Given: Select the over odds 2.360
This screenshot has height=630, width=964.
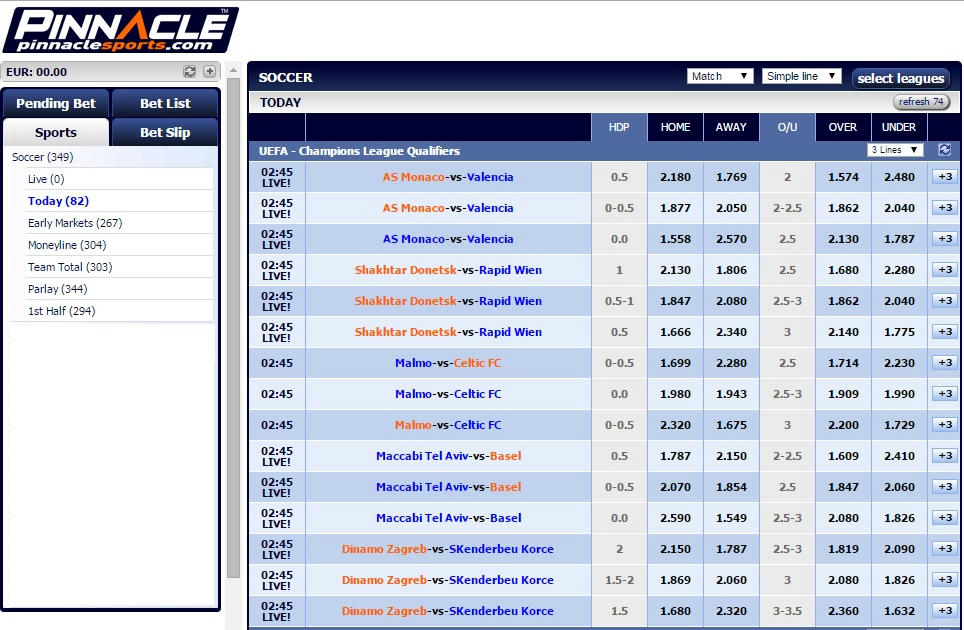Looking at the screenshot, I should pyautogui.click(x=843, y=611).
